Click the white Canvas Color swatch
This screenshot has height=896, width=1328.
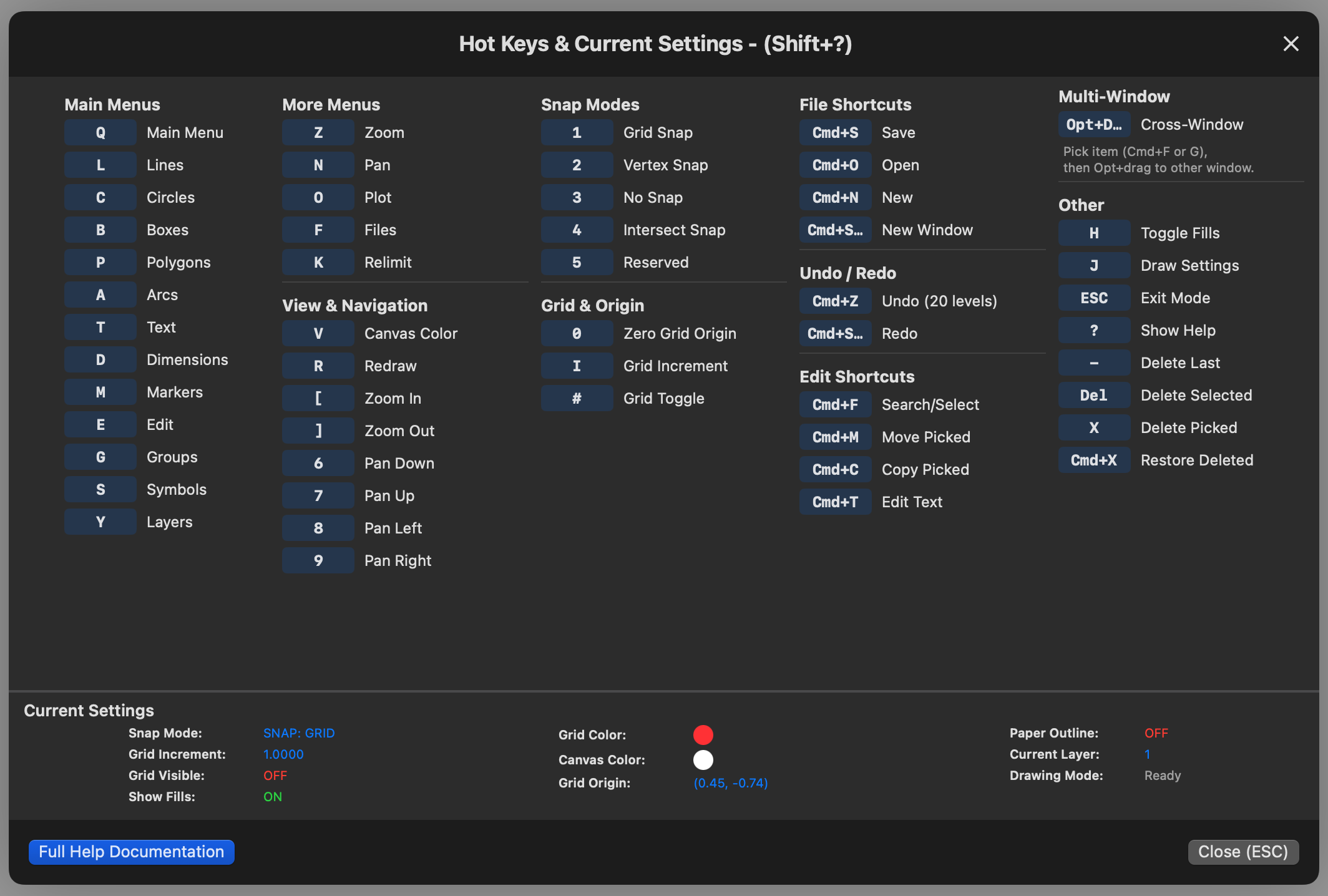[703, 760]
